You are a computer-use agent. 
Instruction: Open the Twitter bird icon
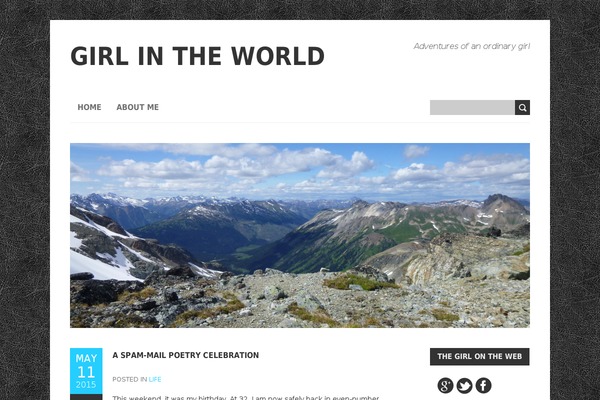click(465, 385)
